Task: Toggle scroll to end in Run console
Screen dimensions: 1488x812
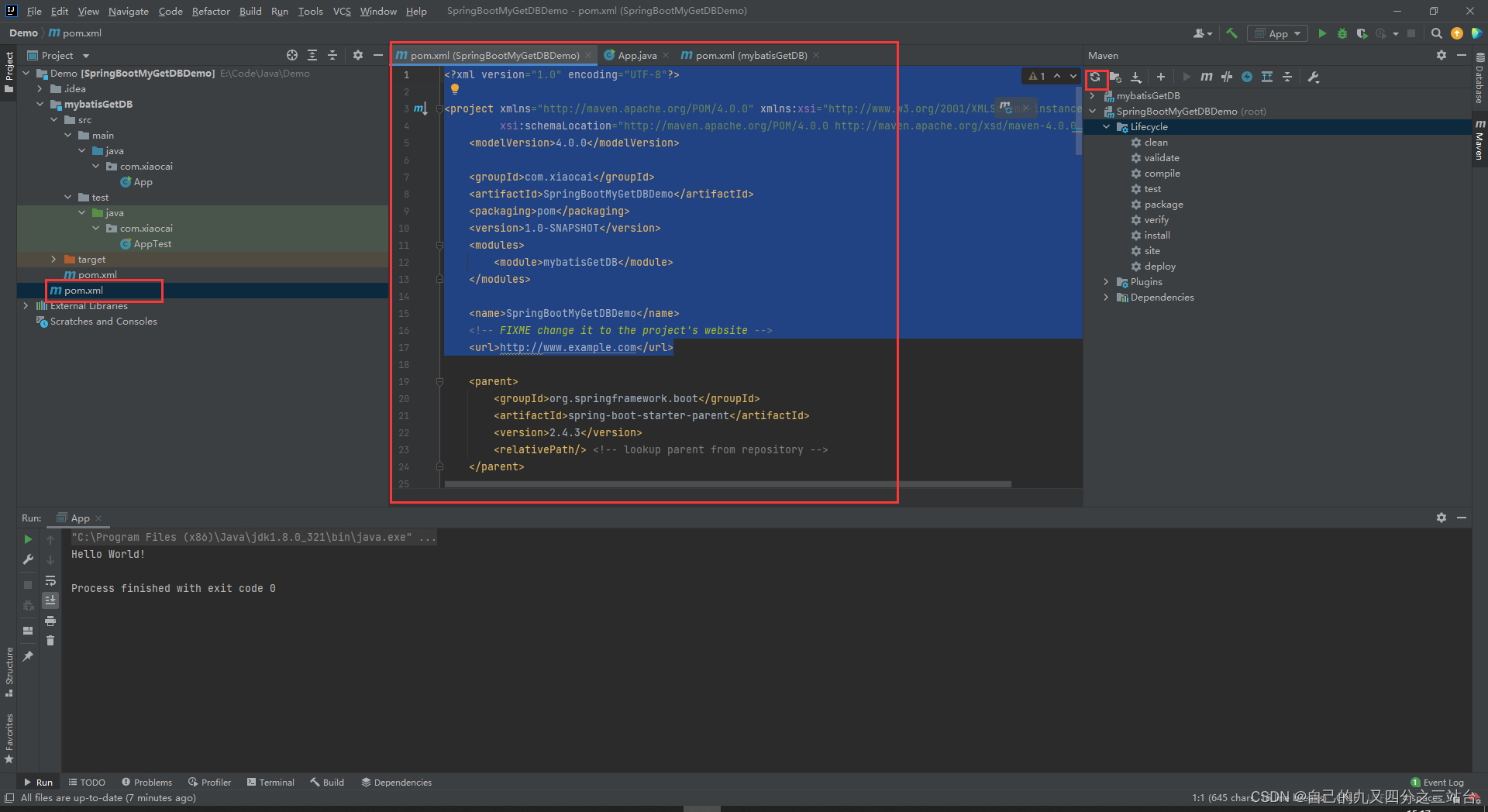Action: tap(50, 600)
